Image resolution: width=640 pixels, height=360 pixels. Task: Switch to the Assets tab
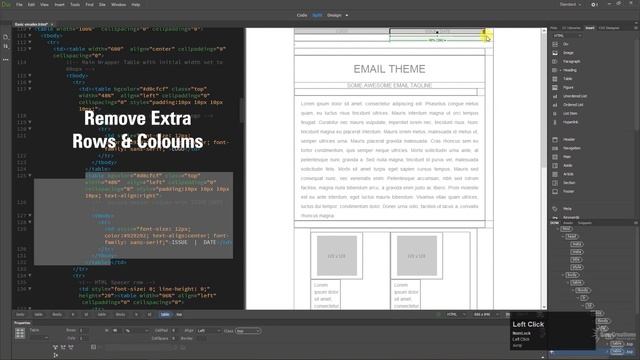tap(568, 223)
